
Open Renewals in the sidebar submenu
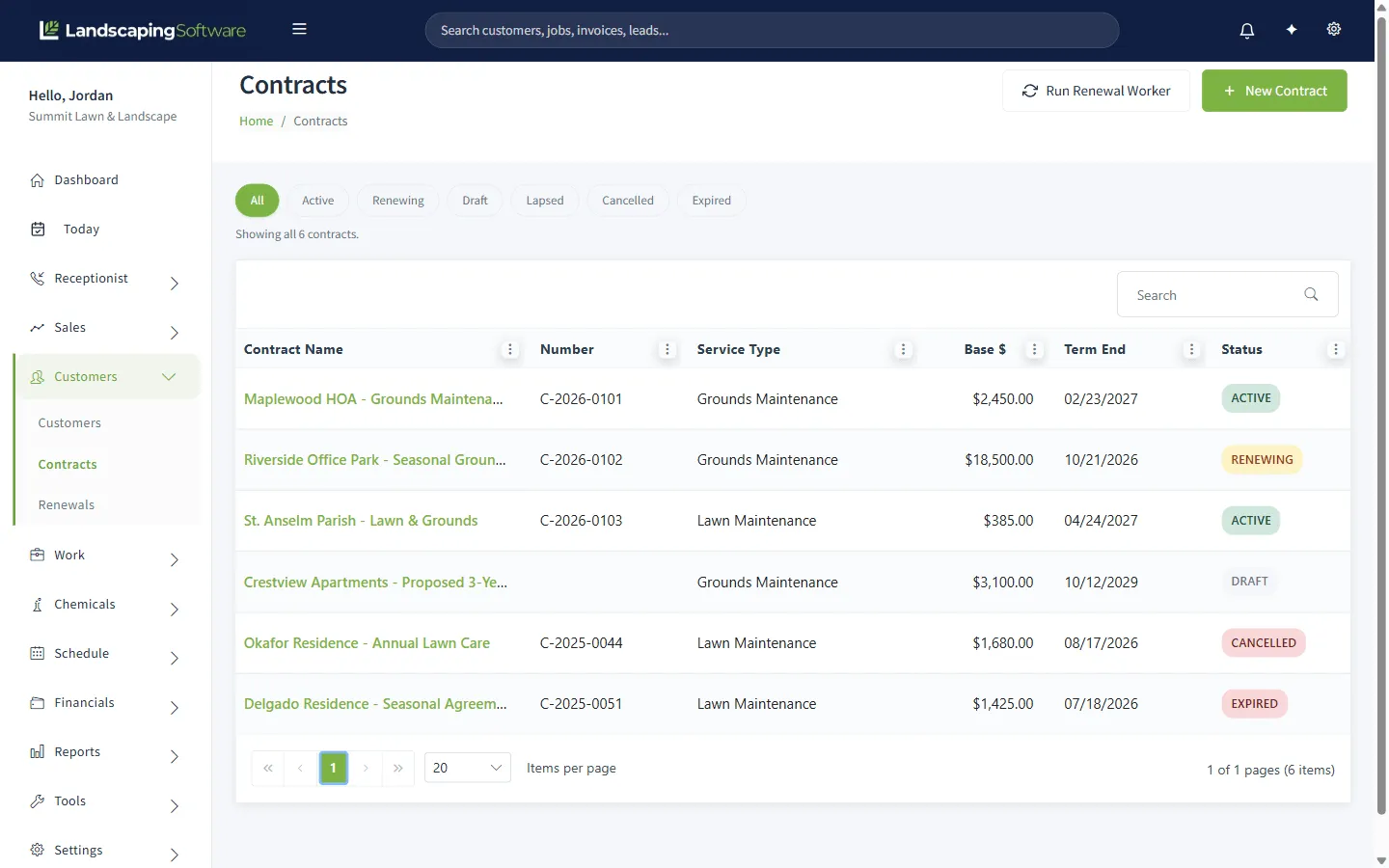coord(67,505)
